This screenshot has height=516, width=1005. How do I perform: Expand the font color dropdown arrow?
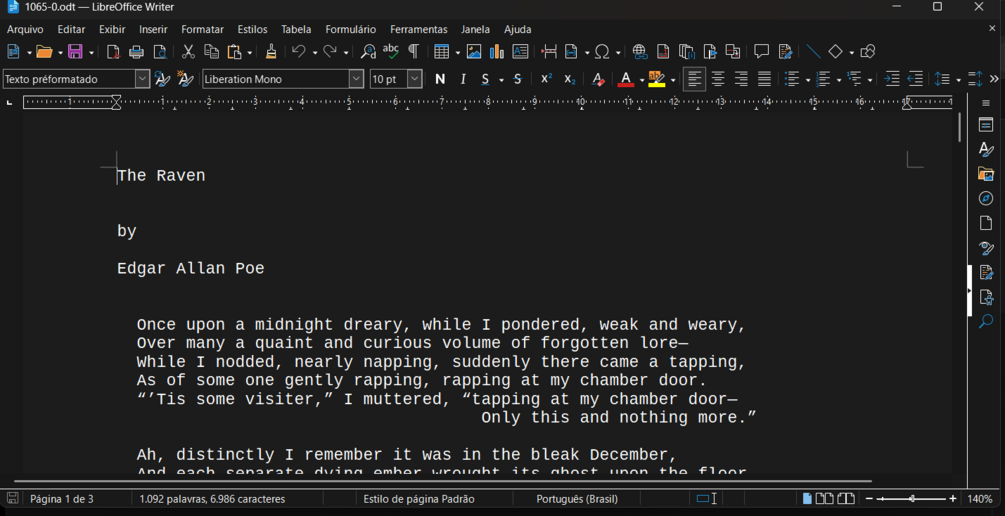[641, 80]
